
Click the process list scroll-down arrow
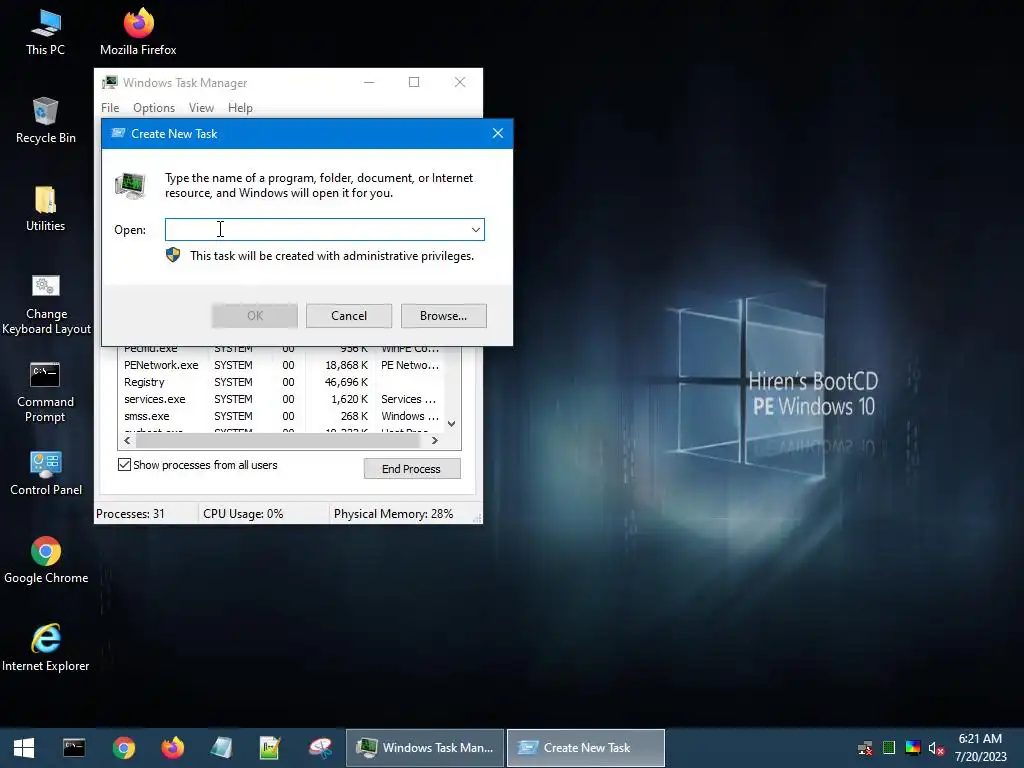[x=451, y=424]
